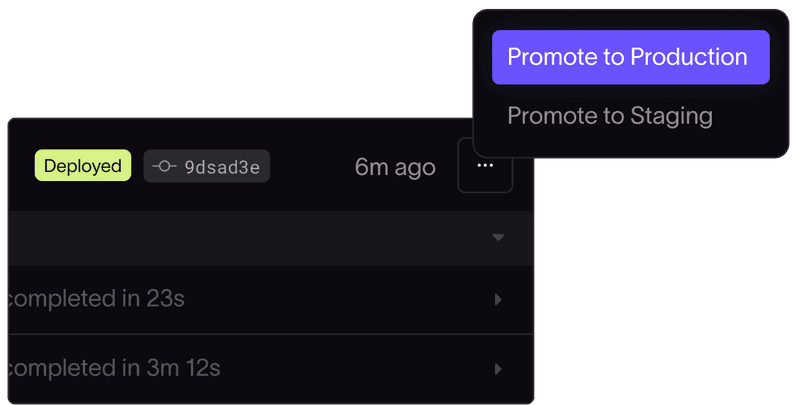Click popup menu padding below Promote to Staging
Viewport: 800px width, 405px height.
point(630,146)
